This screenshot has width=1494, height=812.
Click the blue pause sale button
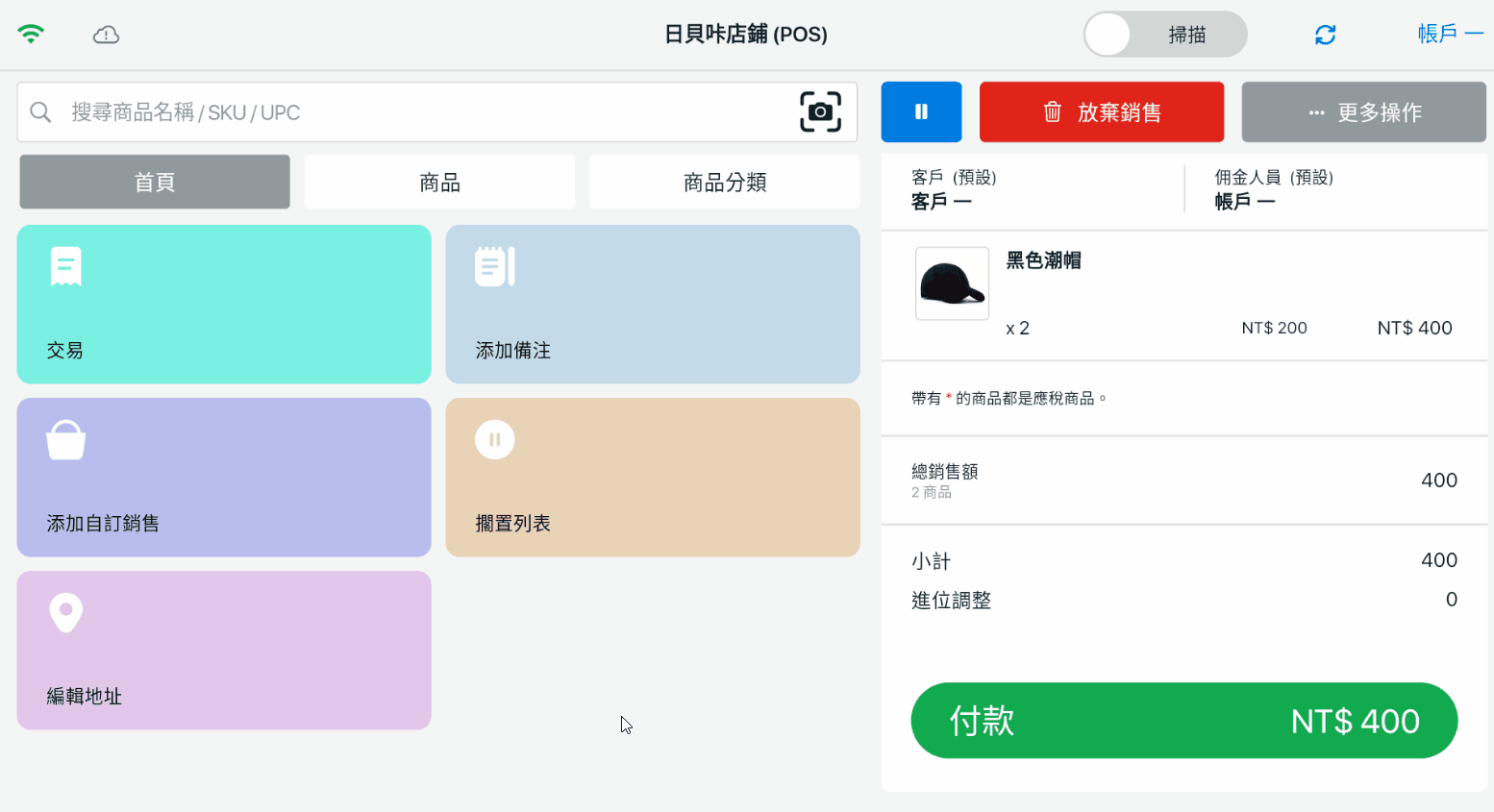(921, 112)
